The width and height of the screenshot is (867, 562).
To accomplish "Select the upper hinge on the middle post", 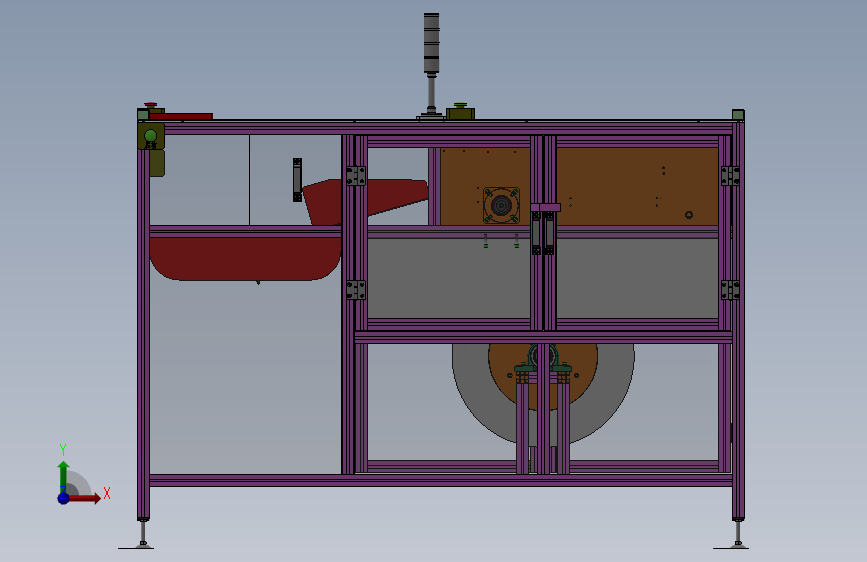I will pyautogui.click(x=356, y=176).
